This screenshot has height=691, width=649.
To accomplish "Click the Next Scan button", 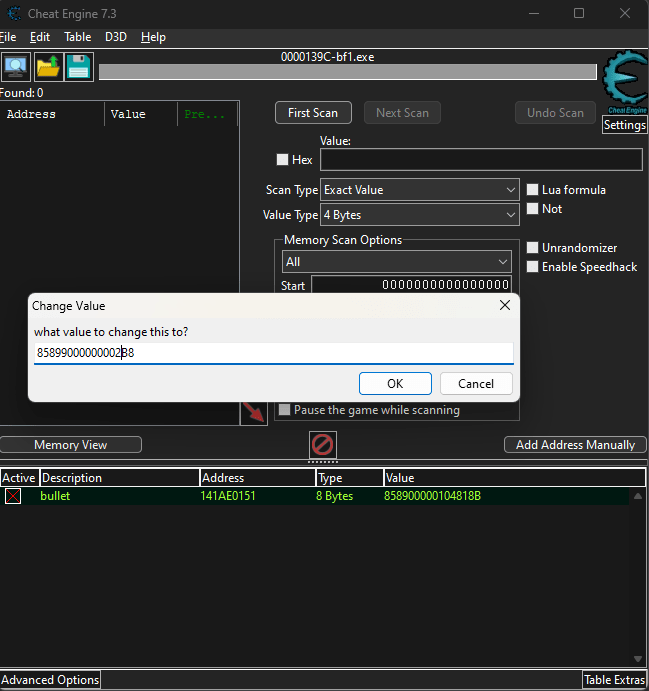I will [x=402, y=113].
